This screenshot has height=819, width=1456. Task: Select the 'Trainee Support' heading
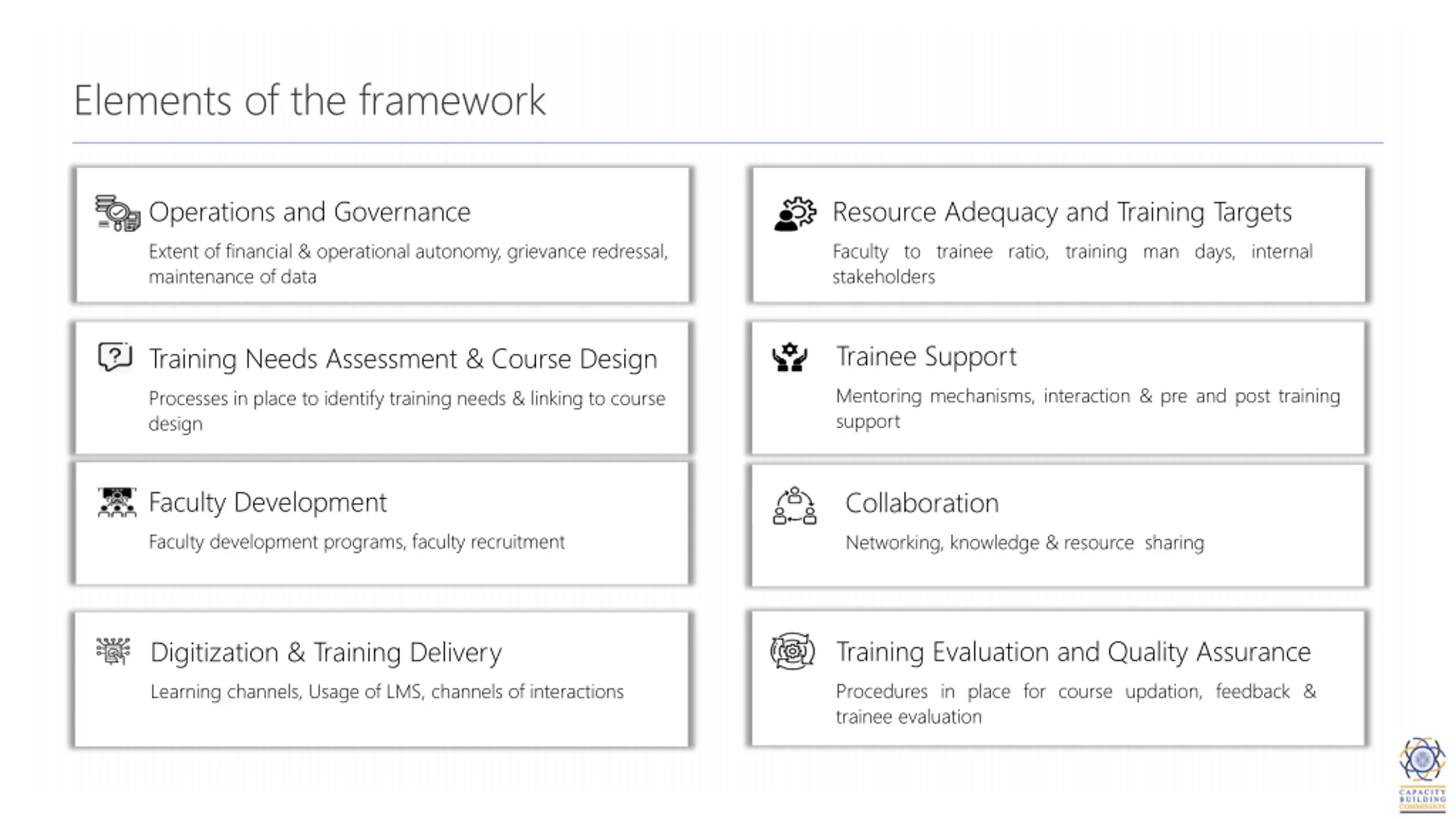(x=926, y=357)
